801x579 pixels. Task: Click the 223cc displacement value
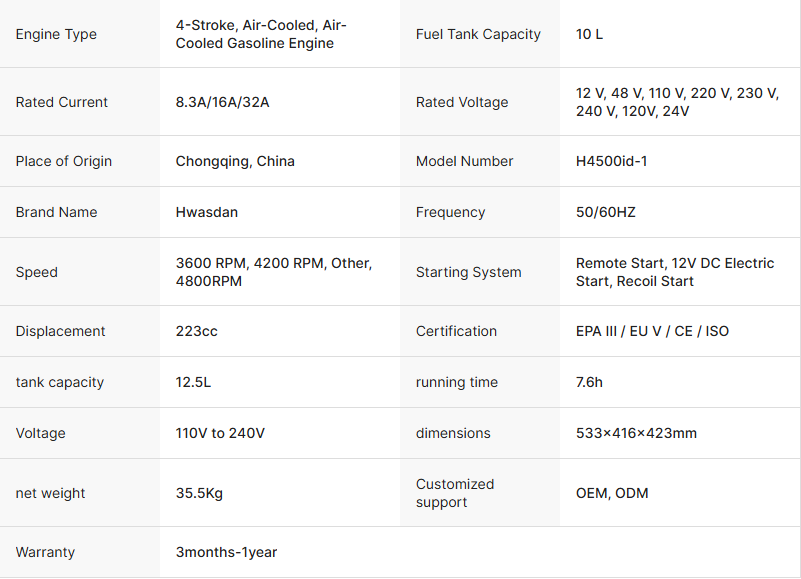coord(196,331)
